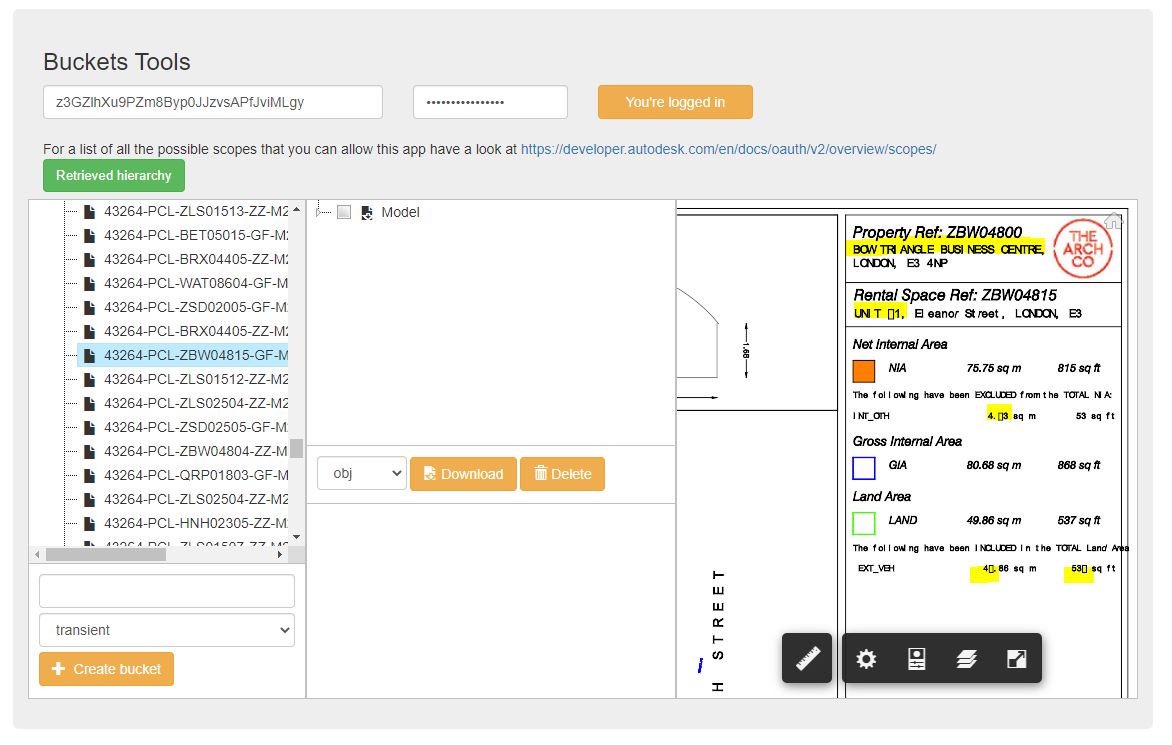The width and height of the screenshot is (1172, 745).
Task: Click file icon of 43264-PCL-ZLS01513-ZZ-M2
Action: pos(90,211)
